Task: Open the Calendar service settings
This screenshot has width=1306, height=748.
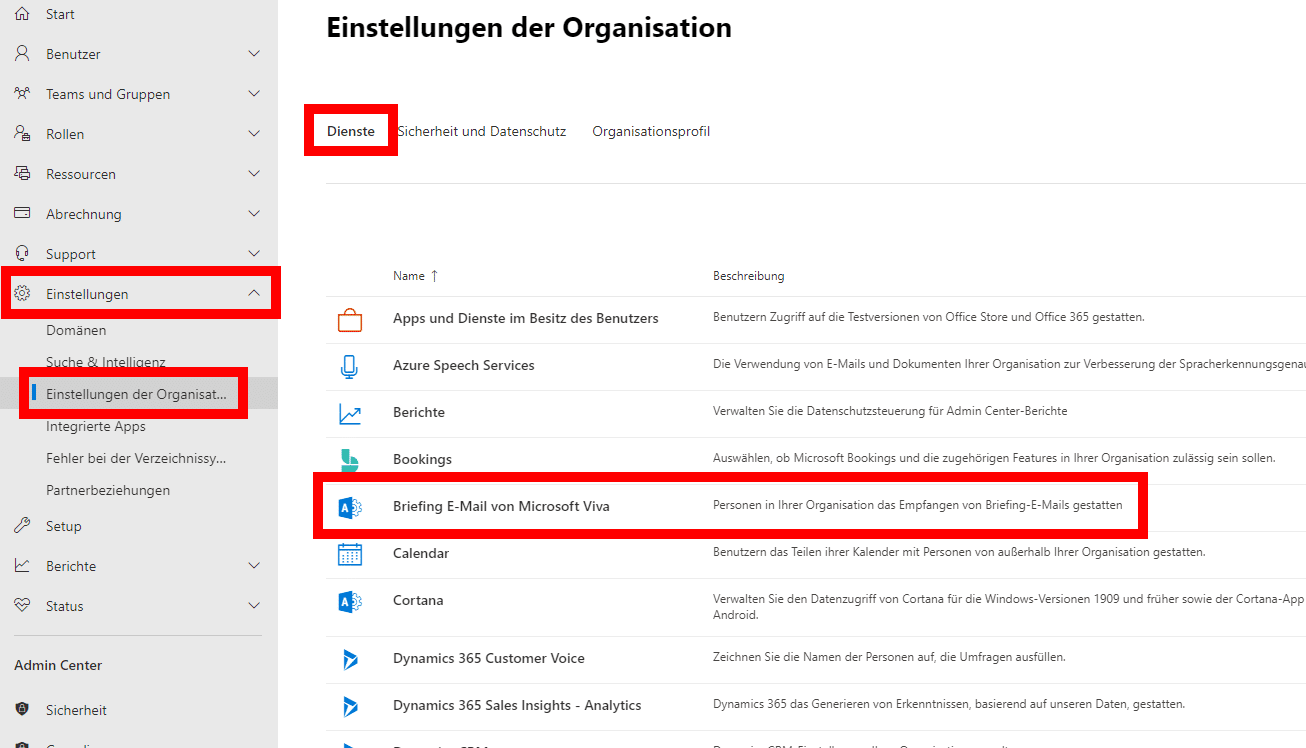Action: [x=421, y=553]
